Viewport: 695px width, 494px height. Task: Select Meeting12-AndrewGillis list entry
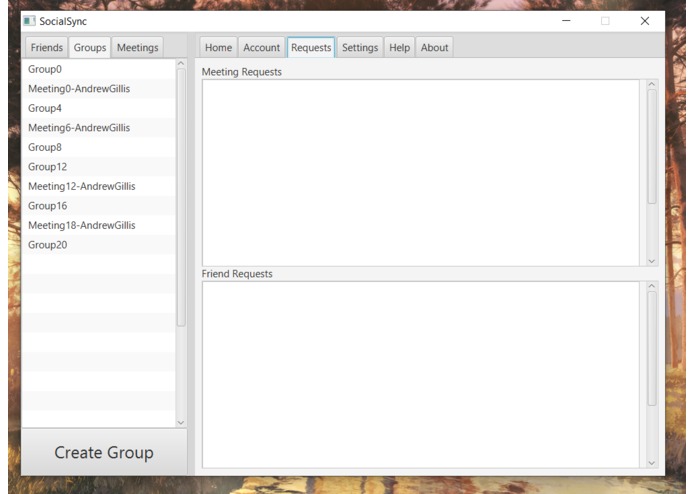99,186
